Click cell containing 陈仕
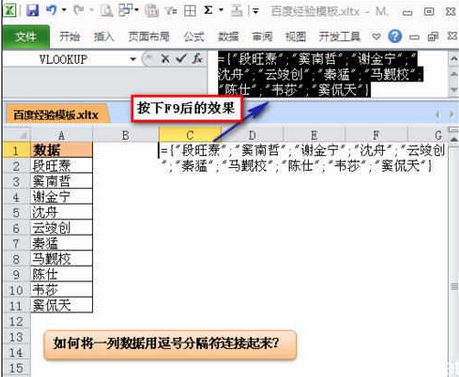The image size is (459, 377). [x=61, y=274]
